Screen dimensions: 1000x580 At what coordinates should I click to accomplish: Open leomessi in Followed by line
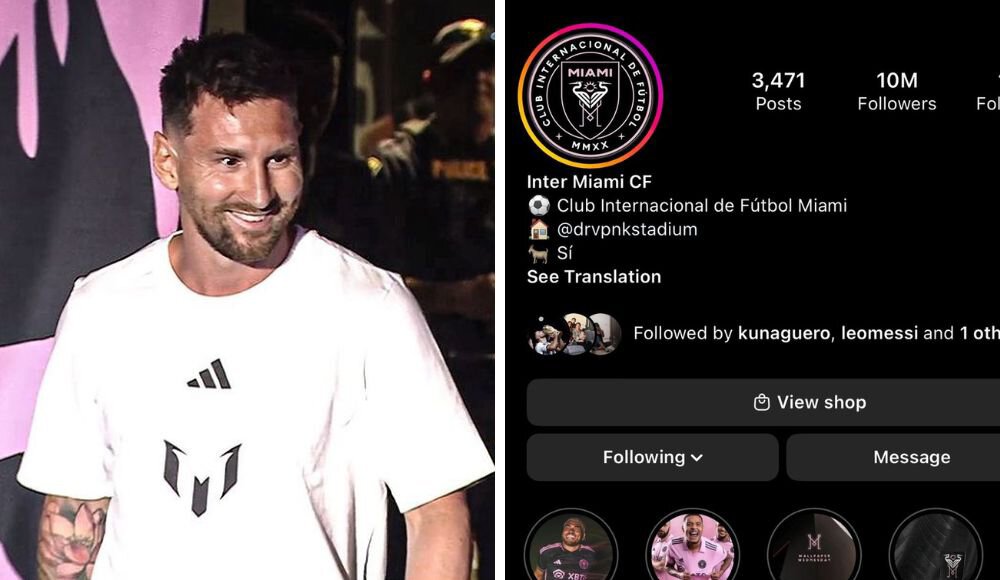tap(879, 333)
